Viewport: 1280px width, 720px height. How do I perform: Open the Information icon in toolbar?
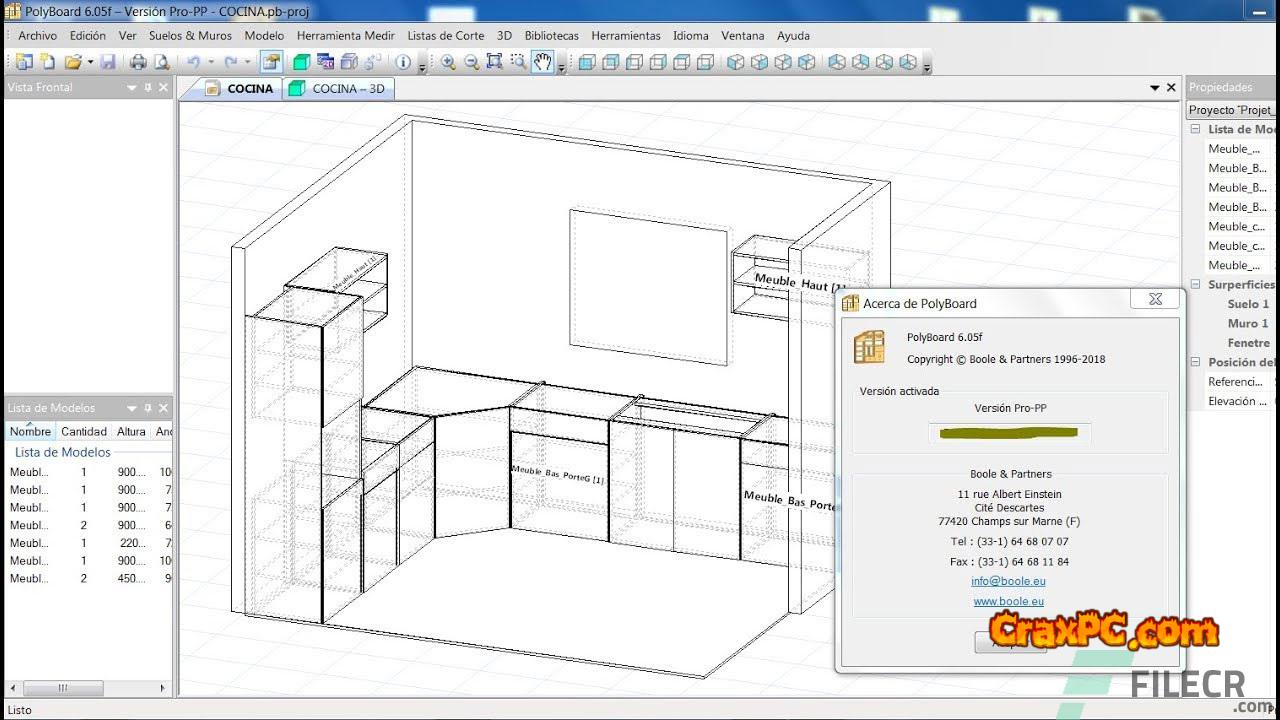click(403, 62)
